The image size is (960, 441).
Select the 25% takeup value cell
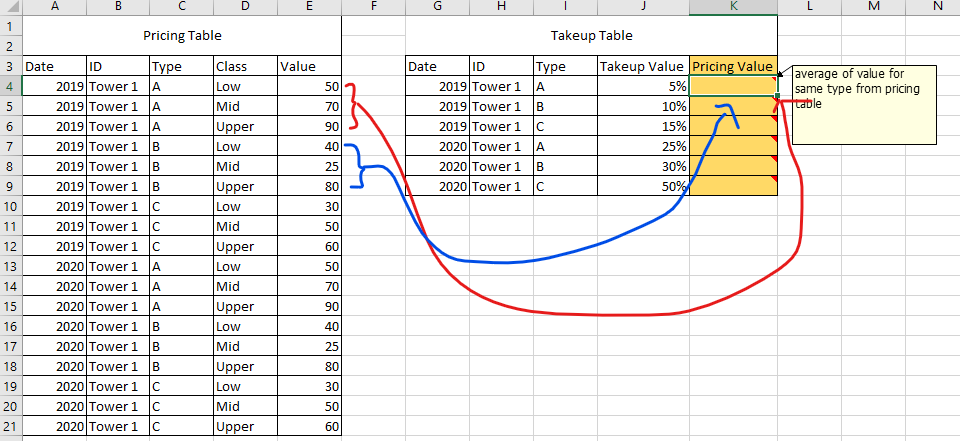(643, 146)
